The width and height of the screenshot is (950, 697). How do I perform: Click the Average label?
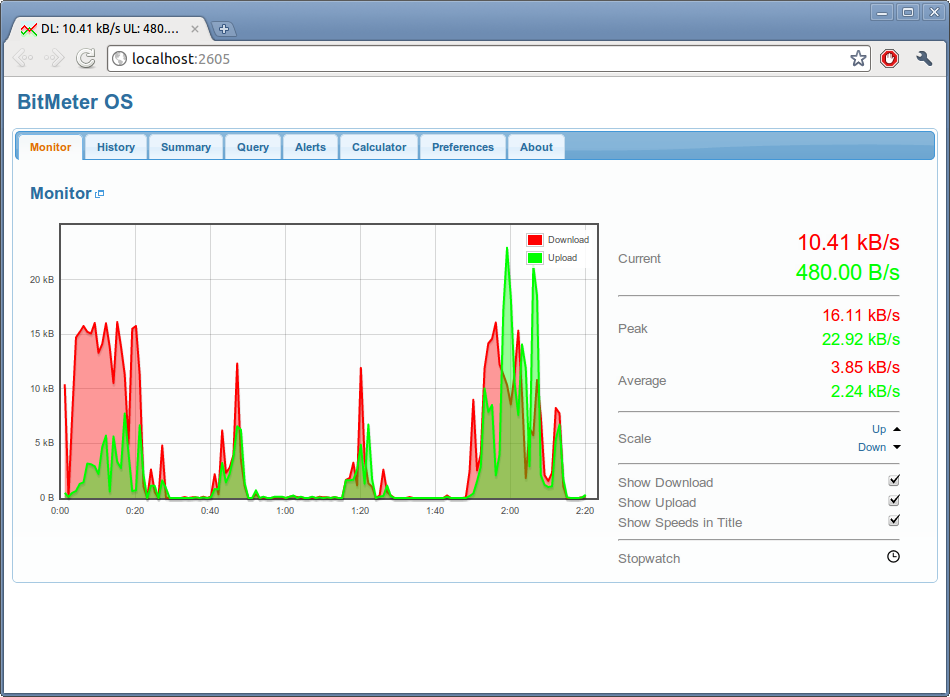642,381
